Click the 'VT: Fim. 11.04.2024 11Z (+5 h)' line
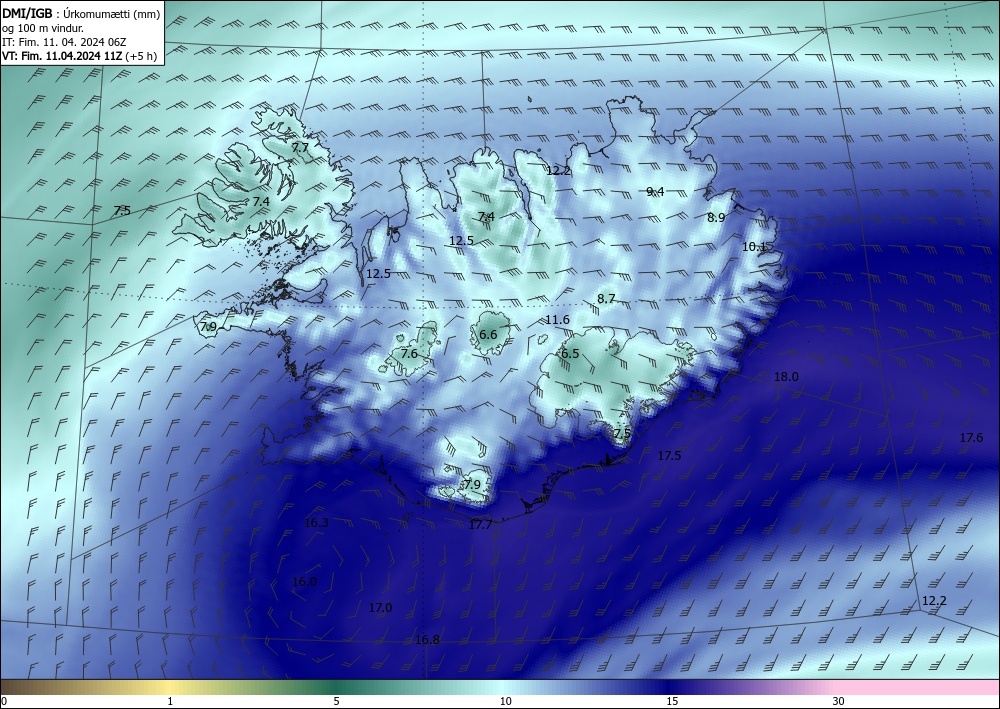 (x=79, y=55)
